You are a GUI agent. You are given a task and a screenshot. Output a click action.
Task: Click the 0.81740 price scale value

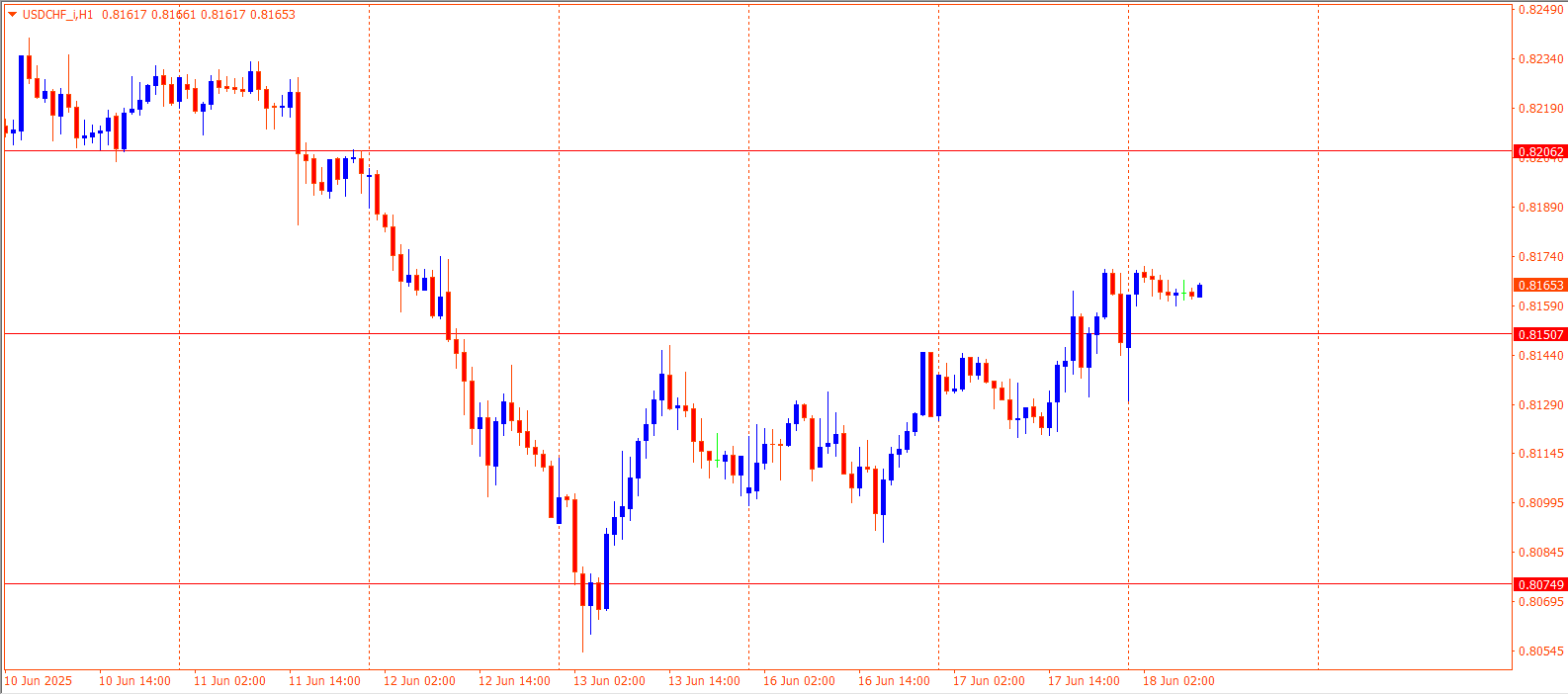(1541, 257)
